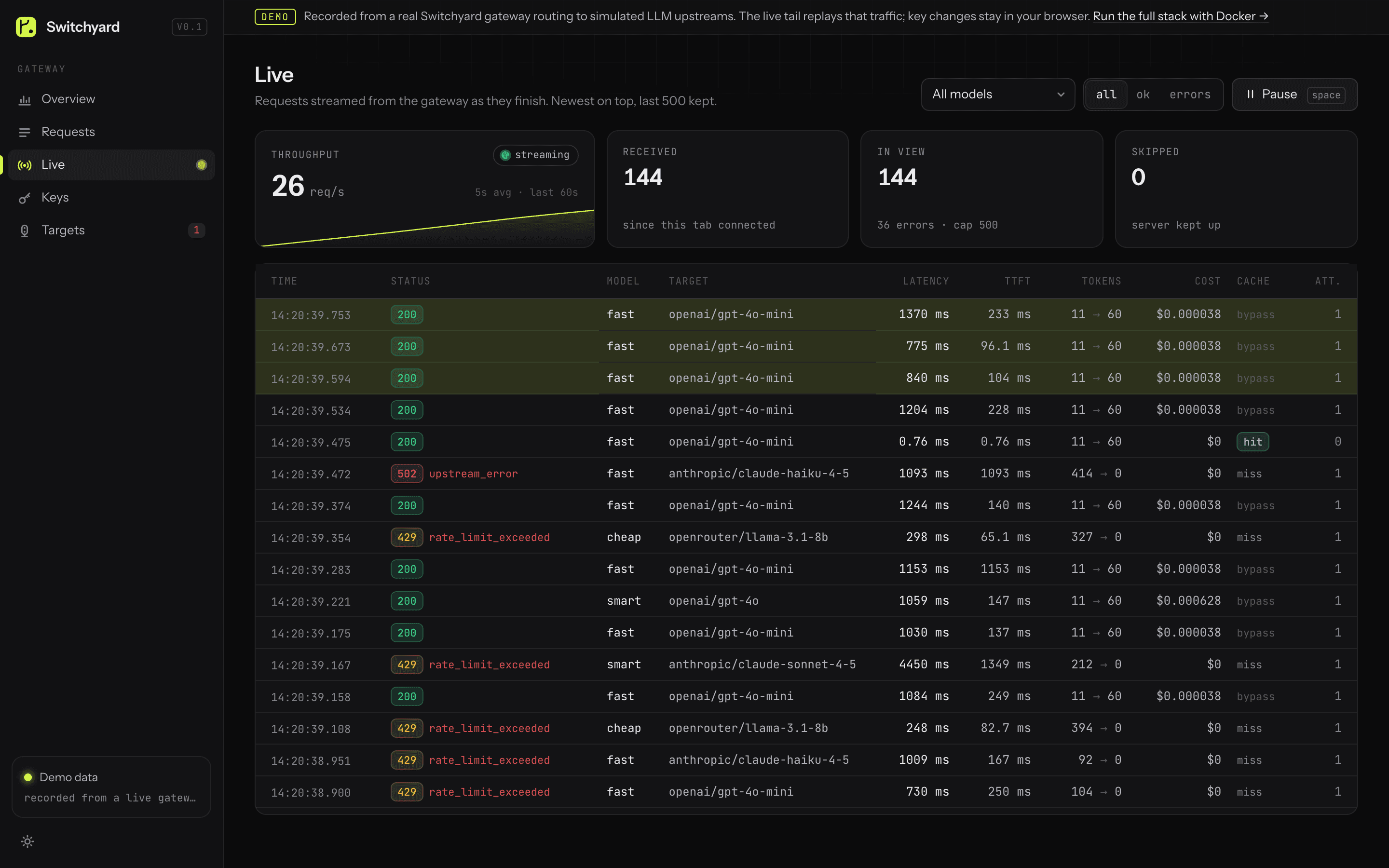The height and width of the screenshot is (868, 1389).
Task: Pause the live stream
Action: 1294,95
